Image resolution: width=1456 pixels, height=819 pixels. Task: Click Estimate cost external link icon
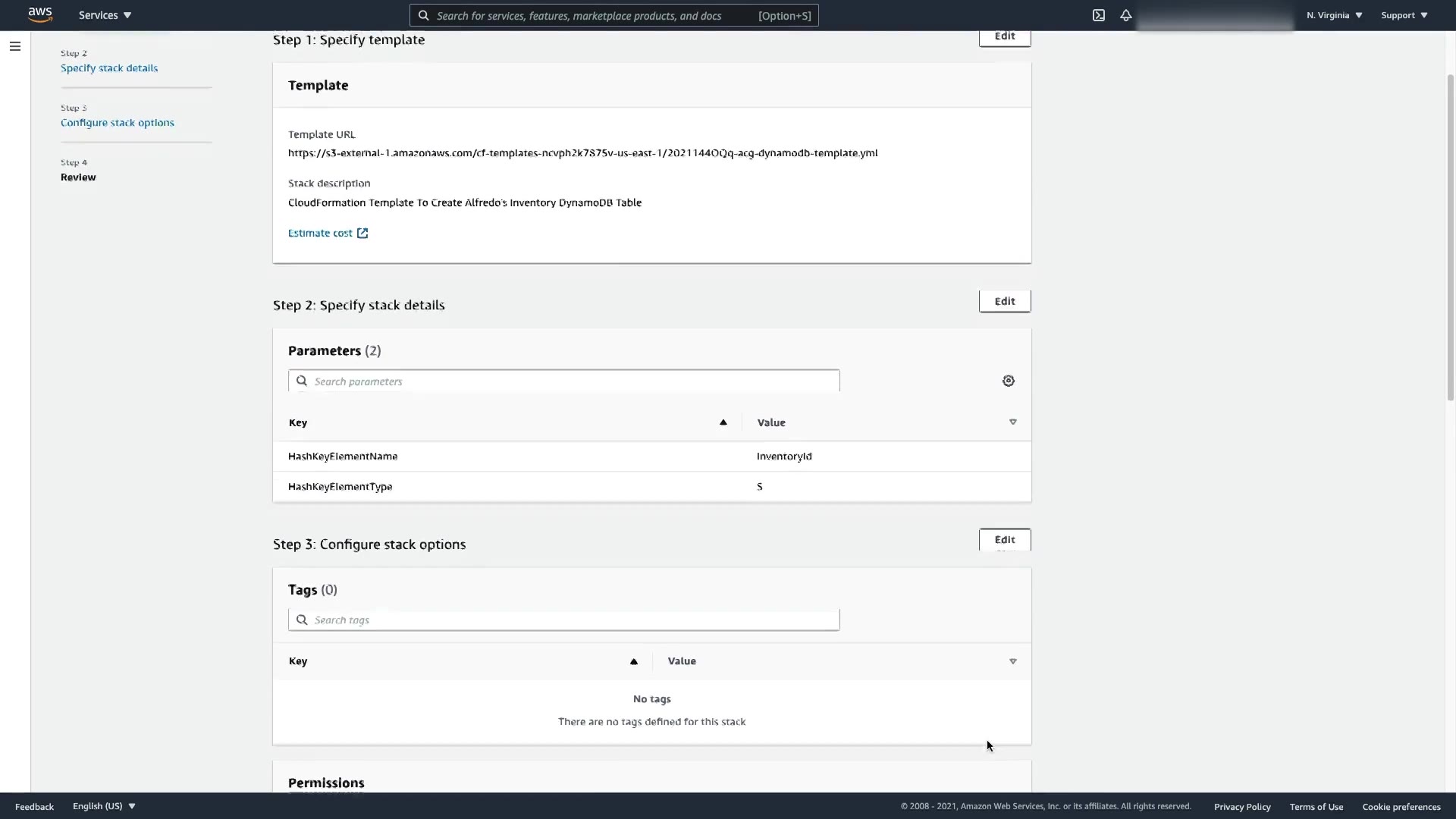click(x=362, y=233)
